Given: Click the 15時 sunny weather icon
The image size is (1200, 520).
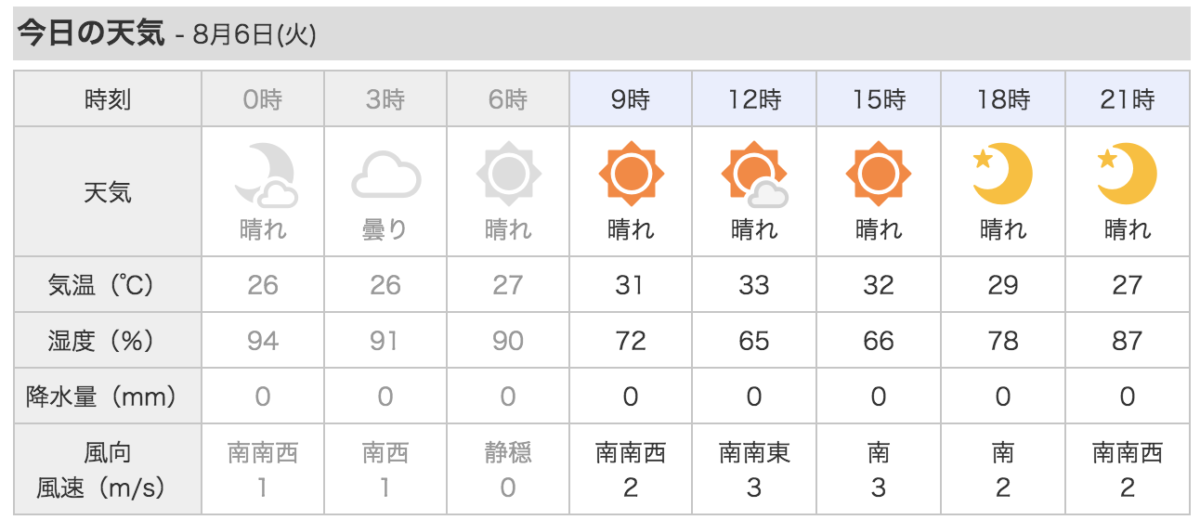Looking at the screenshot, I should [879, 174].
